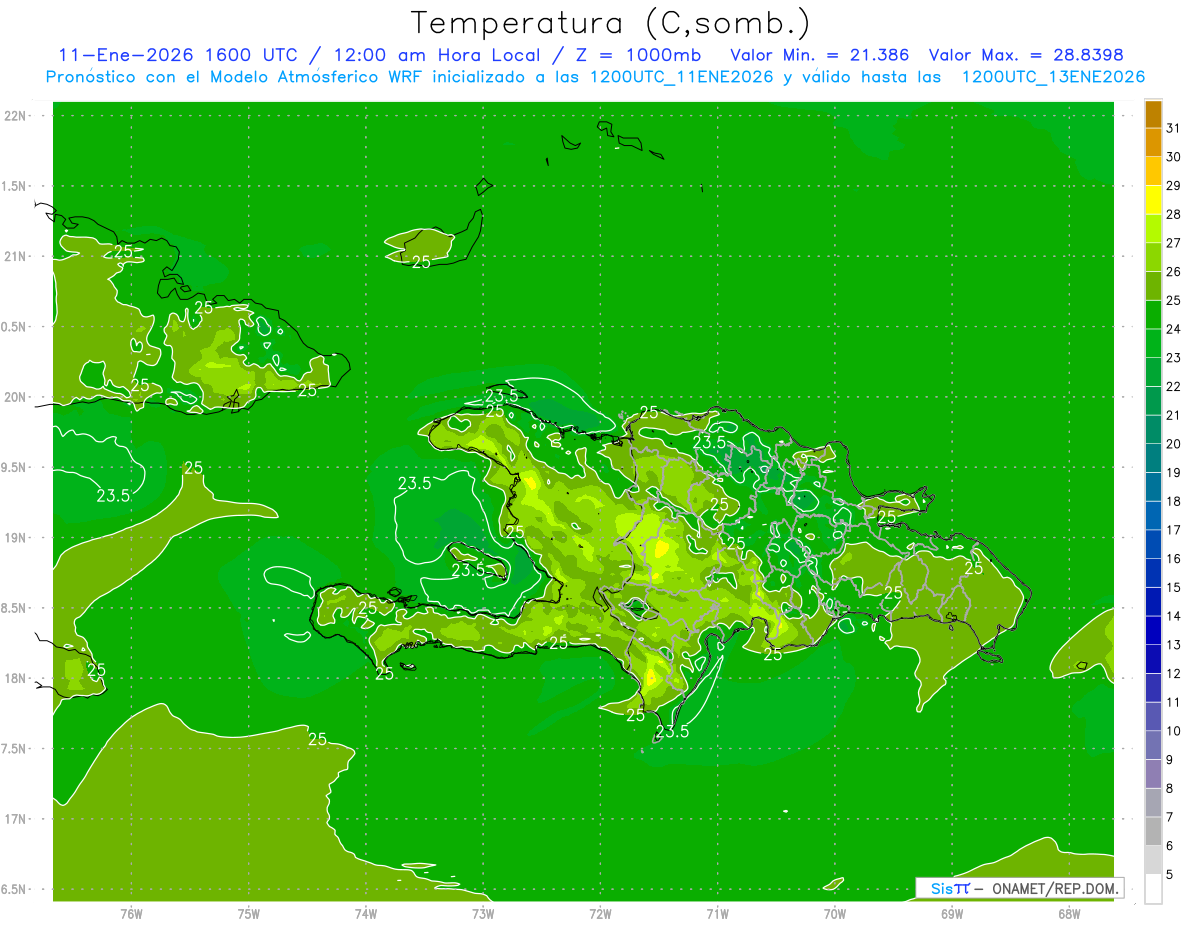The width and height of the screenshot is (1200, 927).
Task: Click longitude label 74W
Action: coord(366,914)
